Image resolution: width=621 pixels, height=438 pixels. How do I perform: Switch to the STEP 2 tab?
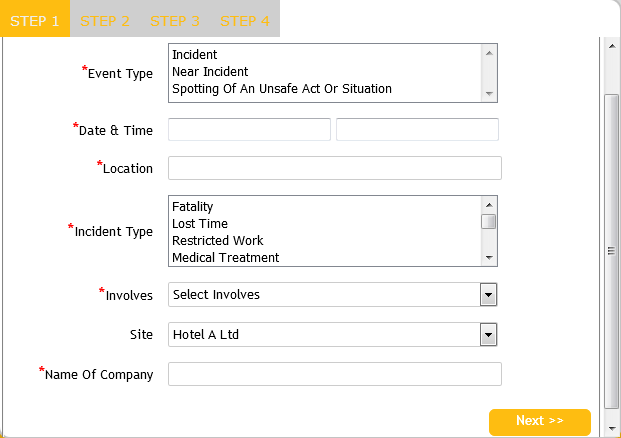[x=105, y=20]
